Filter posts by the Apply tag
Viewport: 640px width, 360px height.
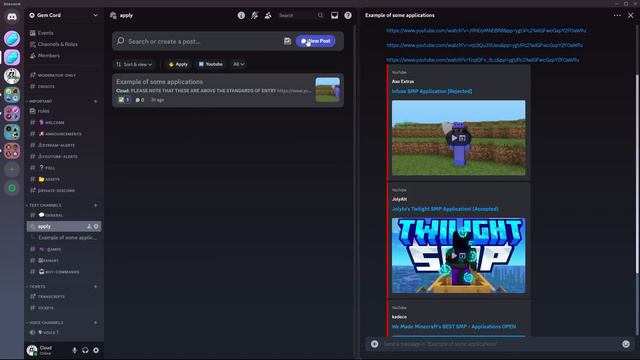(x=178, y=64)
